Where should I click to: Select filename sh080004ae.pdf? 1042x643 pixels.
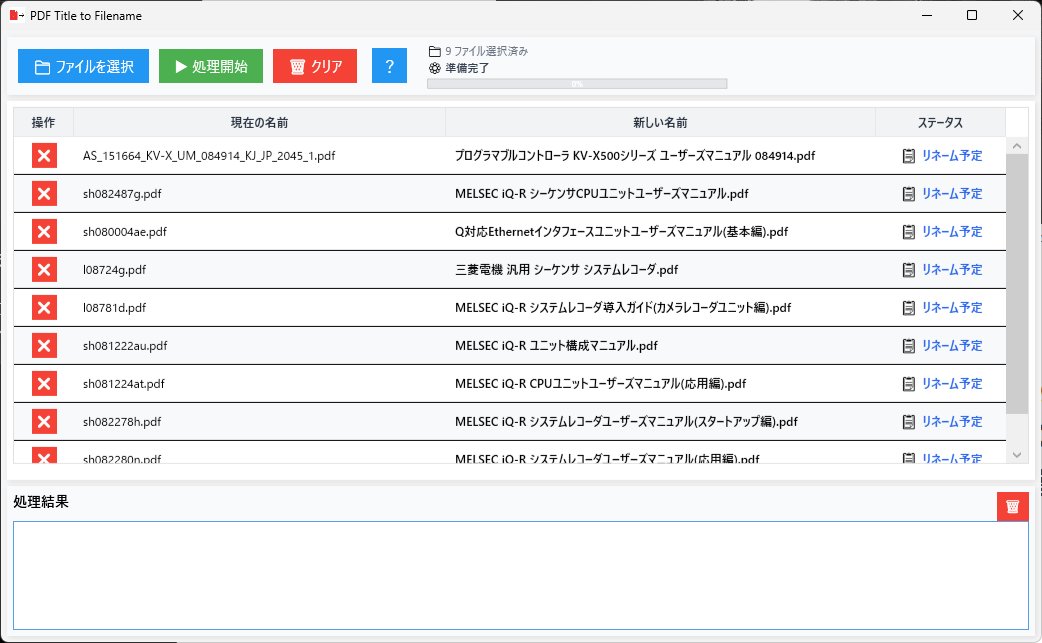125,232
